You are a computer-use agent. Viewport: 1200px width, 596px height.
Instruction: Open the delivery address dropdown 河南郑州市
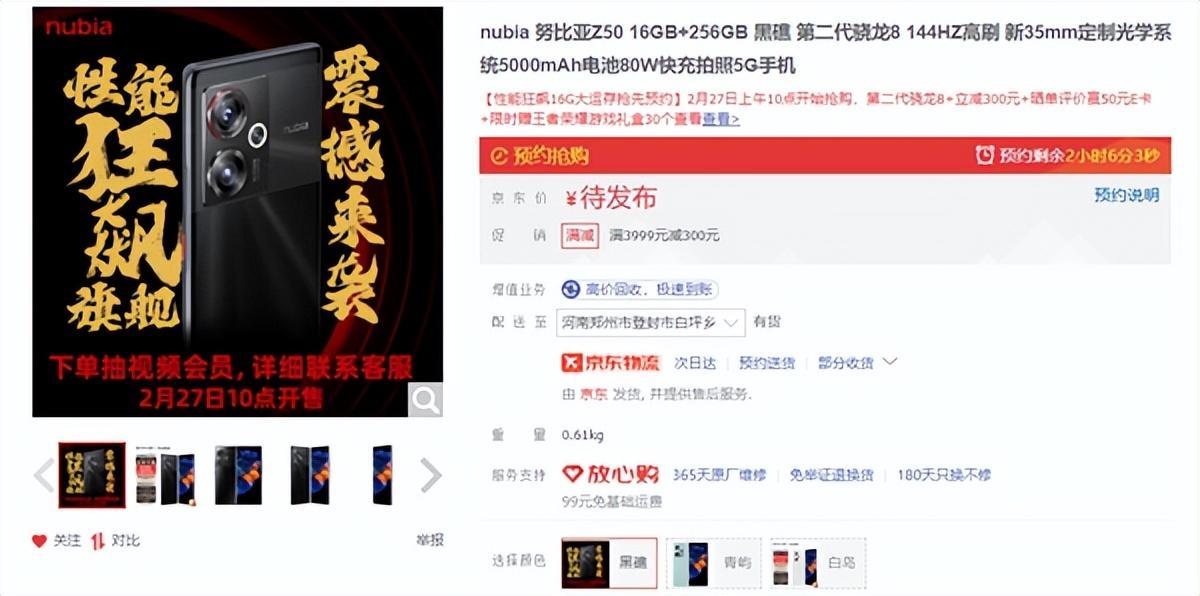click(x=653, y=322)
